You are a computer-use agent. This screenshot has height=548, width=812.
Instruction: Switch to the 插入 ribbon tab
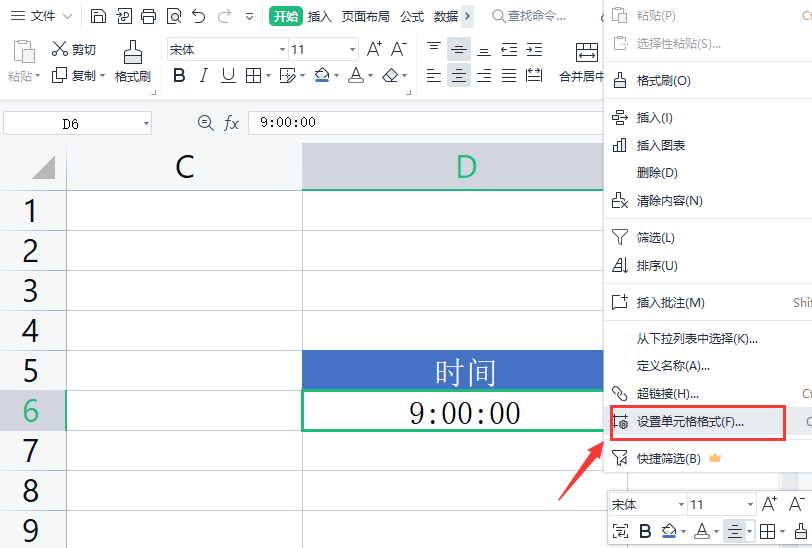pos(320,17)
